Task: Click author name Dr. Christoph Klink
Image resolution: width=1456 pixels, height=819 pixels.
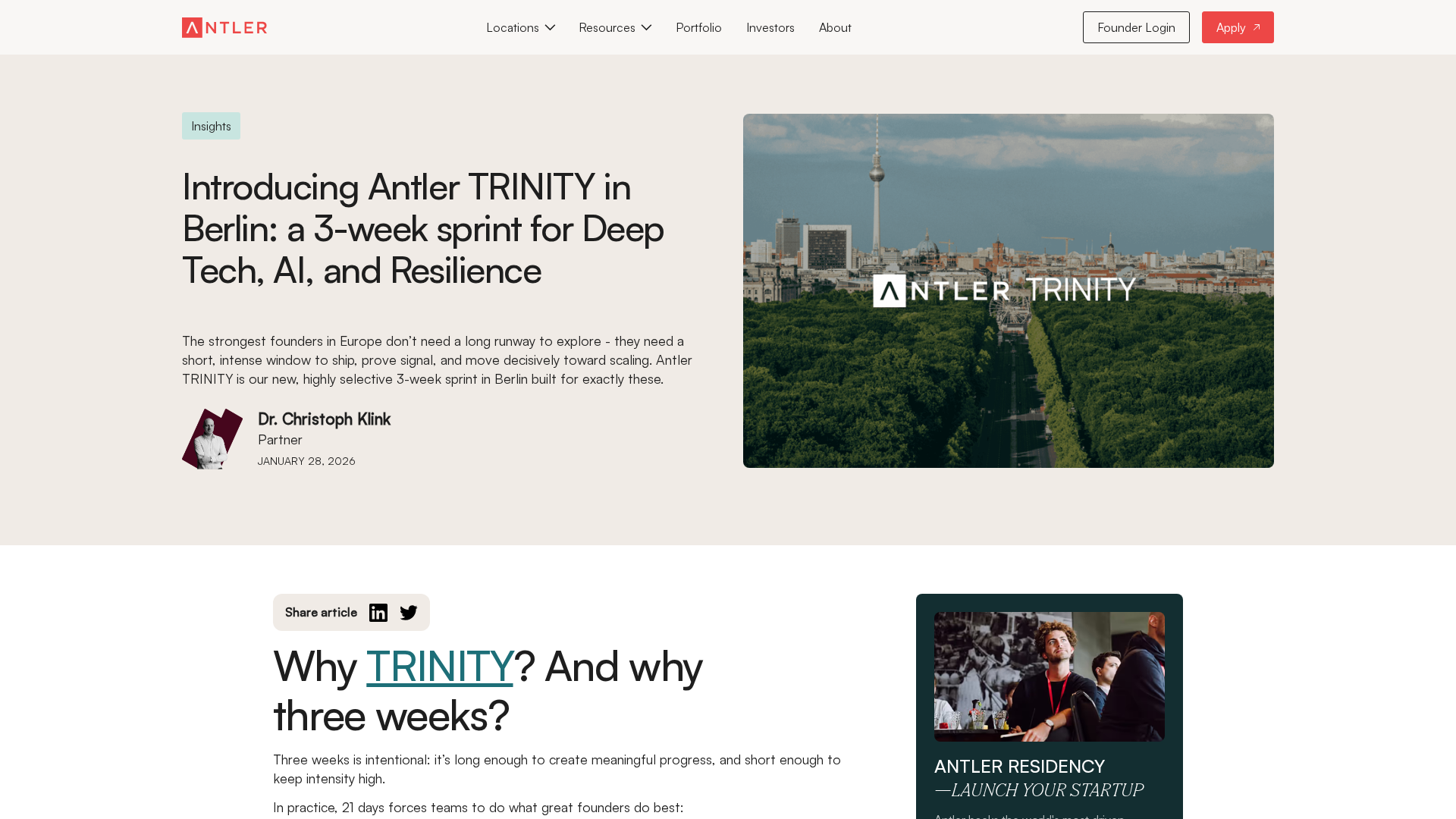Action: 324,419
